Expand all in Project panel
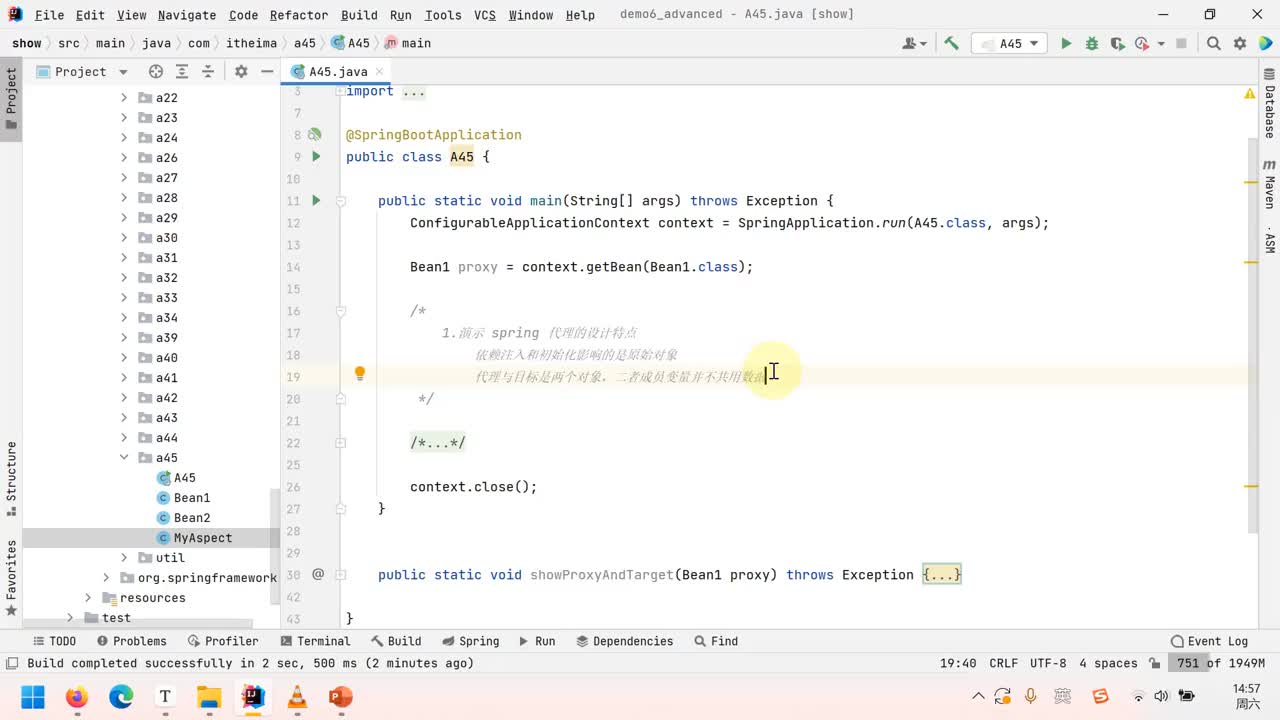Viewport: 1280px width, 720px height. tap(182, 71)
